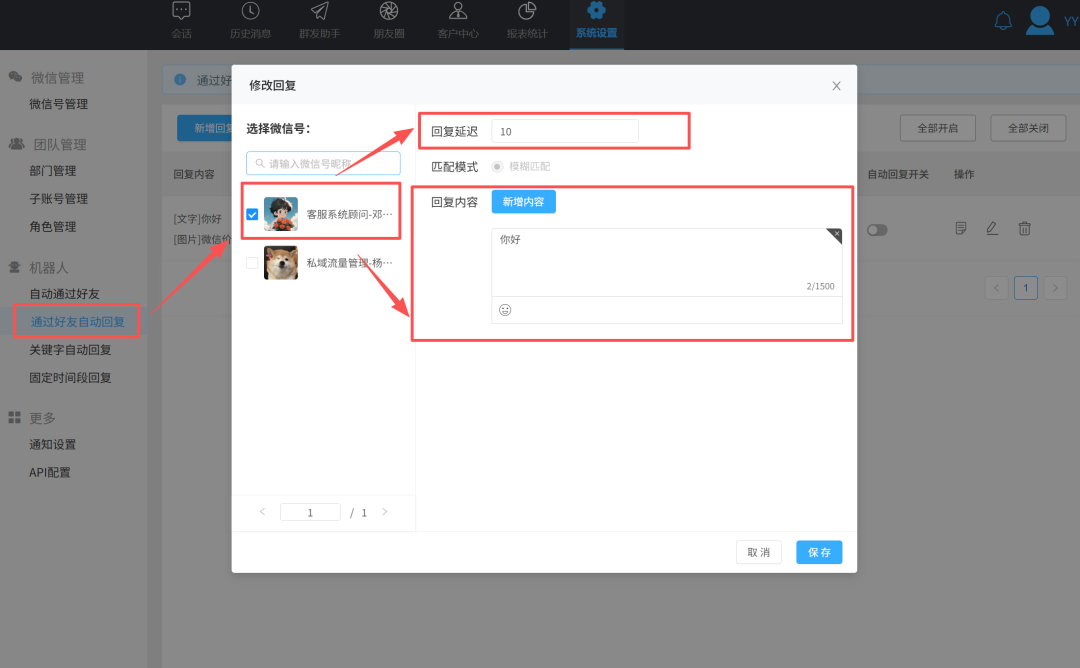
Task: Click the info icon in notice bar
Action: [180, 80]
